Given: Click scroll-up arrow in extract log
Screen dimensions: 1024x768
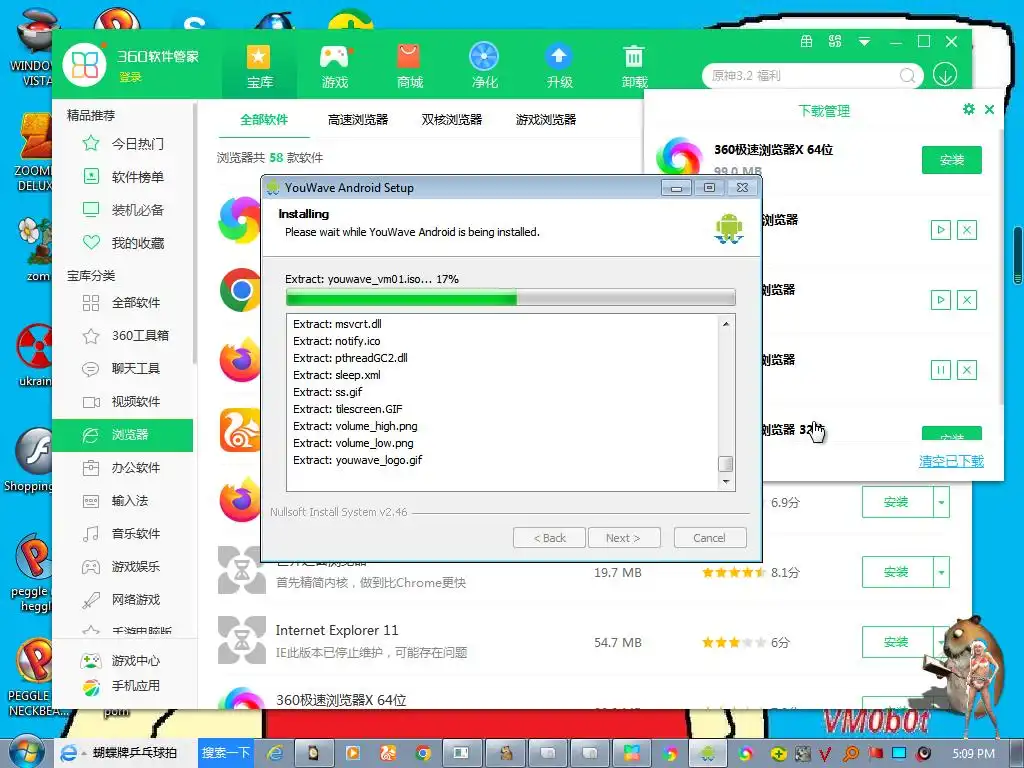Looking at the screenshot, I should click(726, 324).
